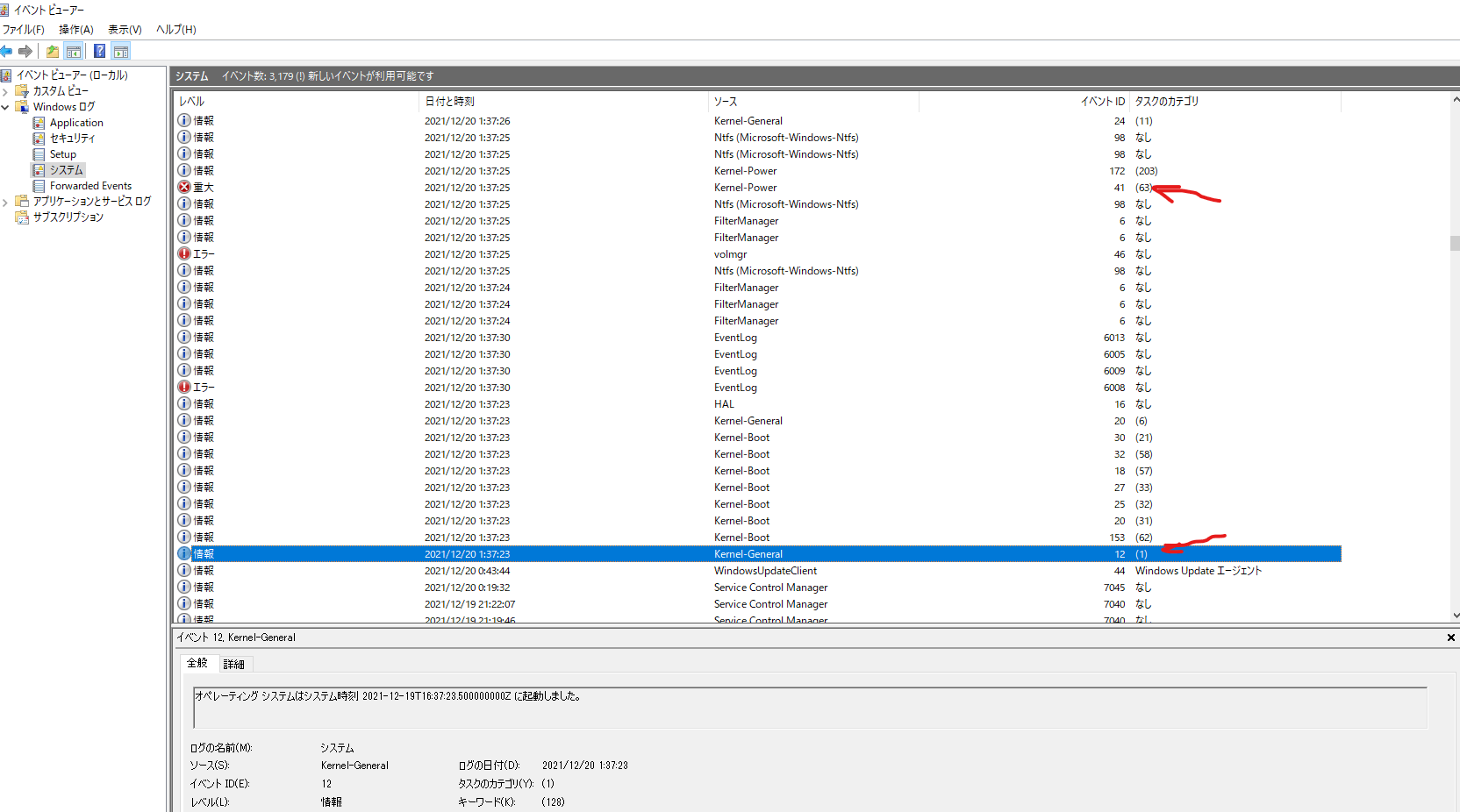Open the 操作(A) menu
This screenshot has height=812, width=1460.
click(x=76, y=29)
